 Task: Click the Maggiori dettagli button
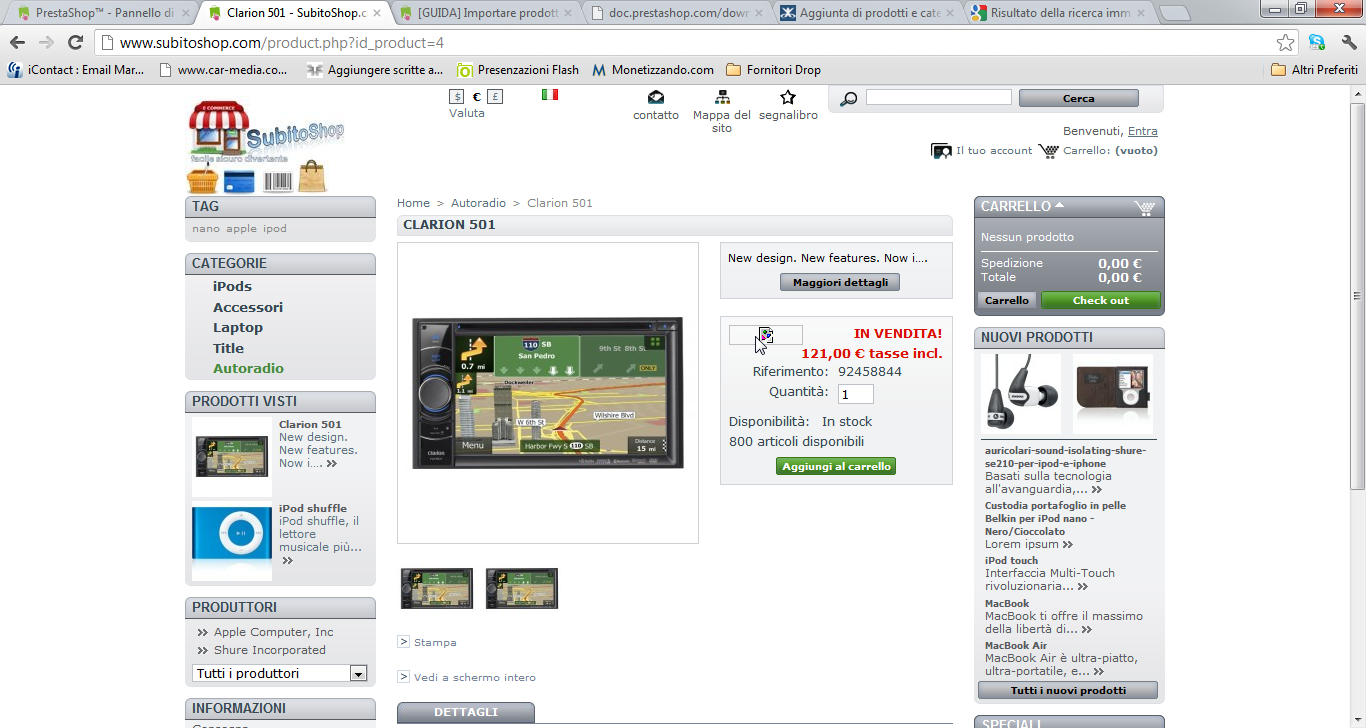[x=840, y=282]
